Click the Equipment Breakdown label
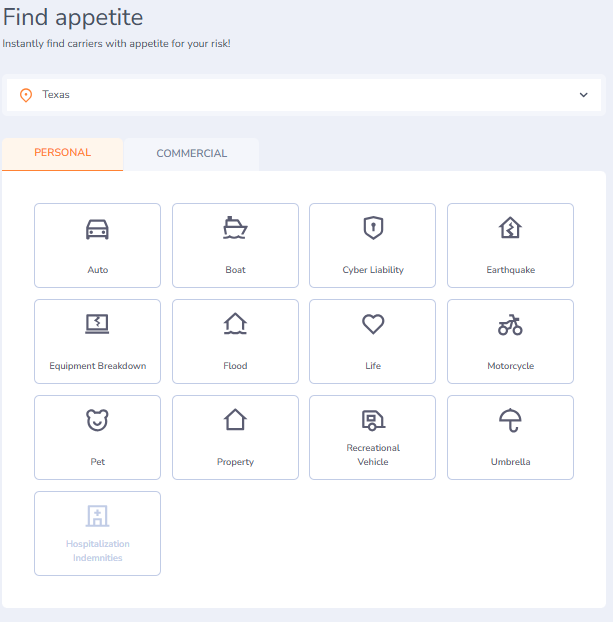This screenshot has height=622, width=613. 97,366
